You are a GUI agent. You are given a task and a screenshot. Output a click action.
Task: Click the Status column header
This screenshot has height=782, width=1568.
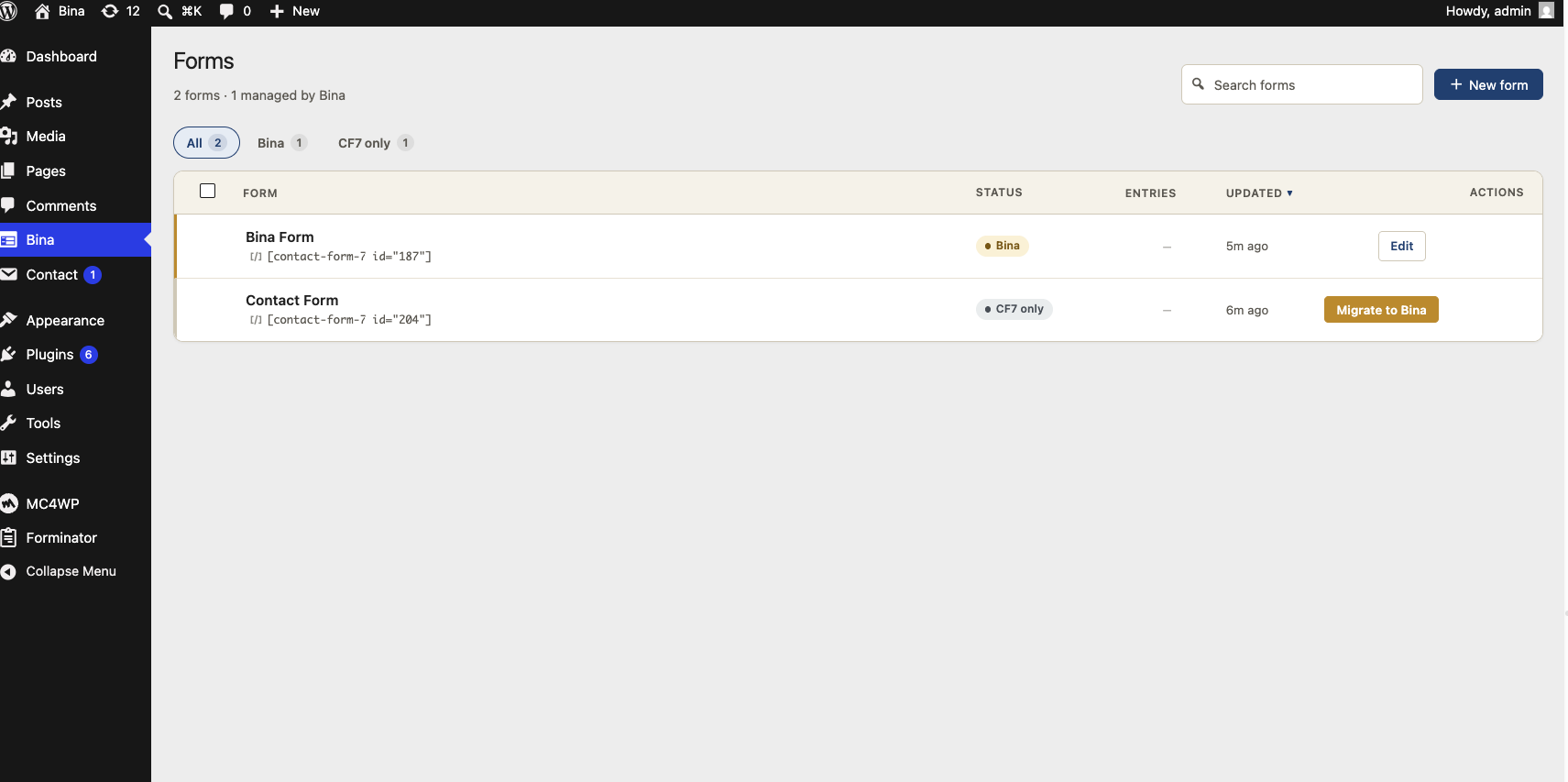pos(999,193)
